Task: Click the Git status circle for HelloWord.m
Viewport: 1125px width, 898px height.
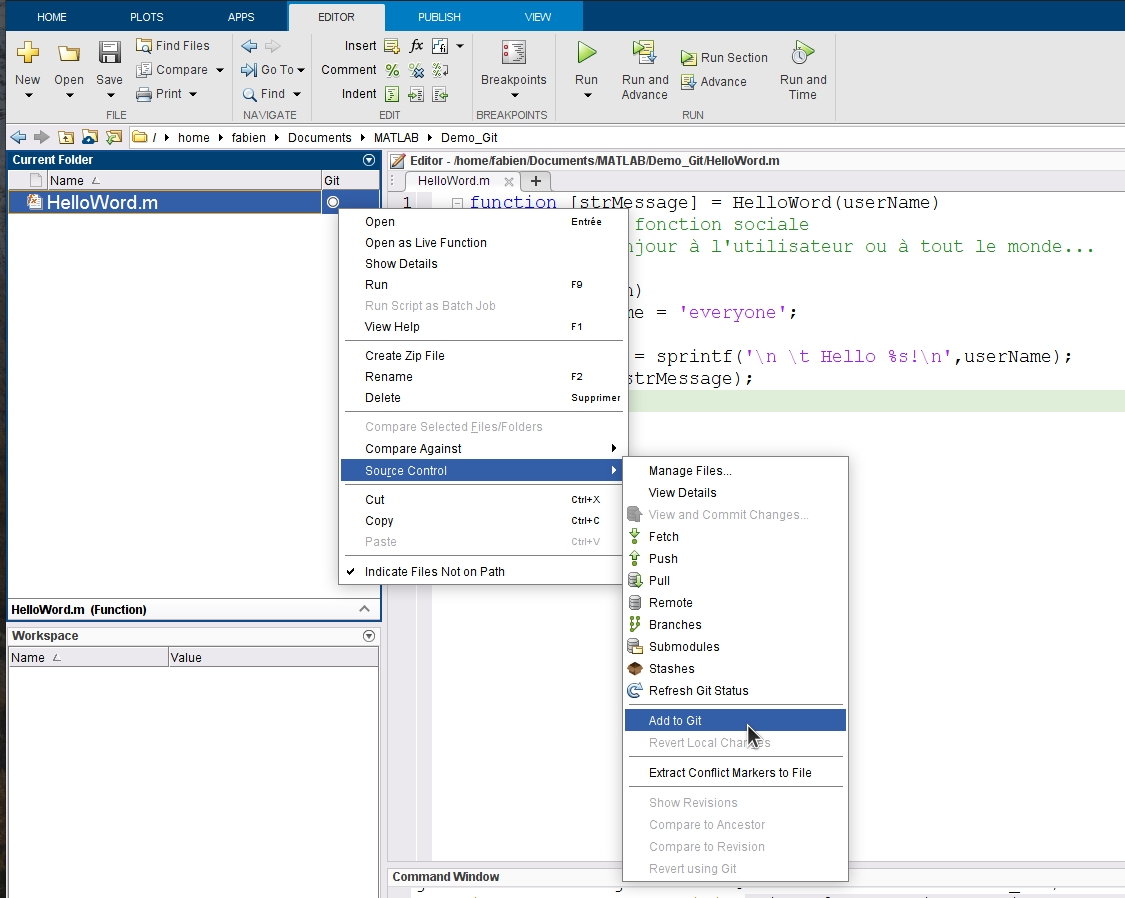Action: (333, 203)
